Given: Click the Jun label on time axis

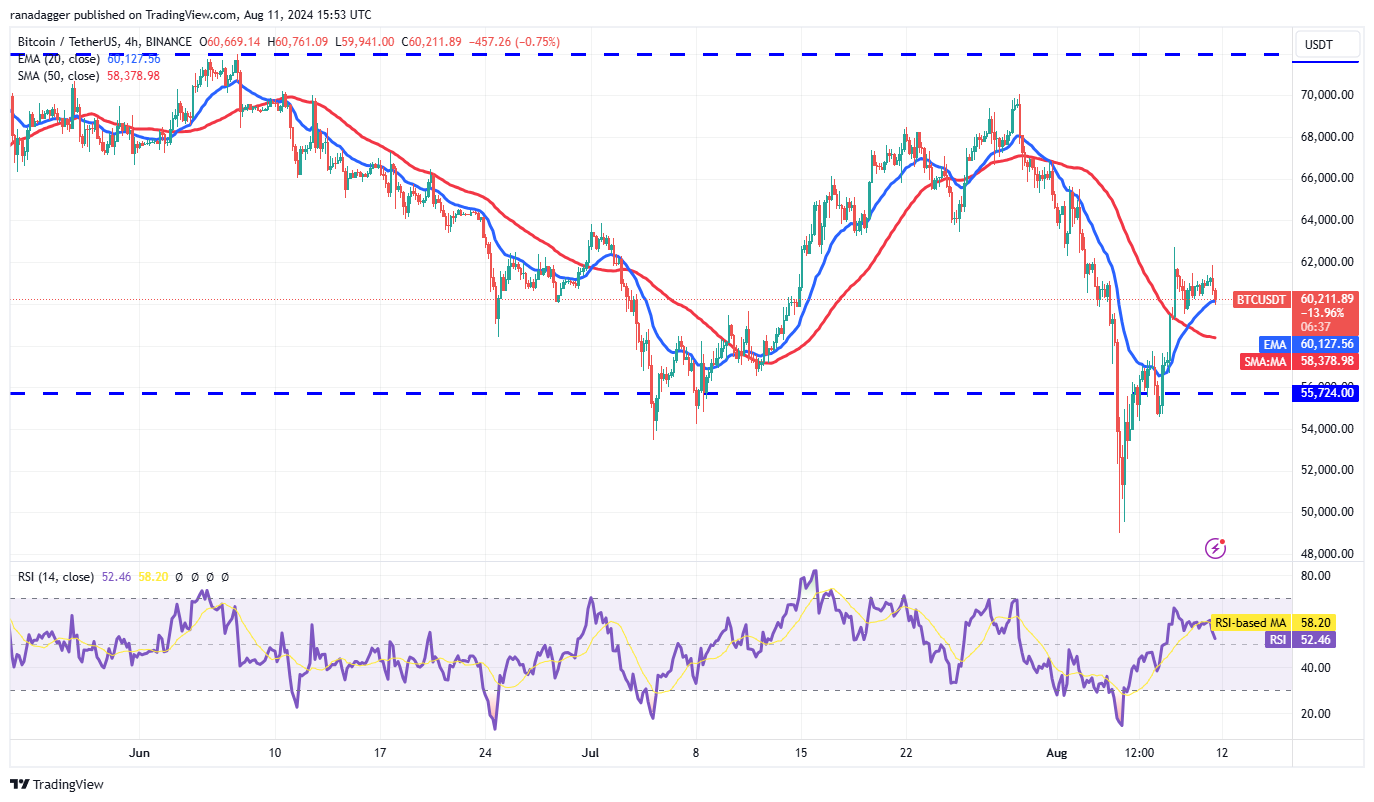Looking at the screenshot, I should [x=140, y=751].
